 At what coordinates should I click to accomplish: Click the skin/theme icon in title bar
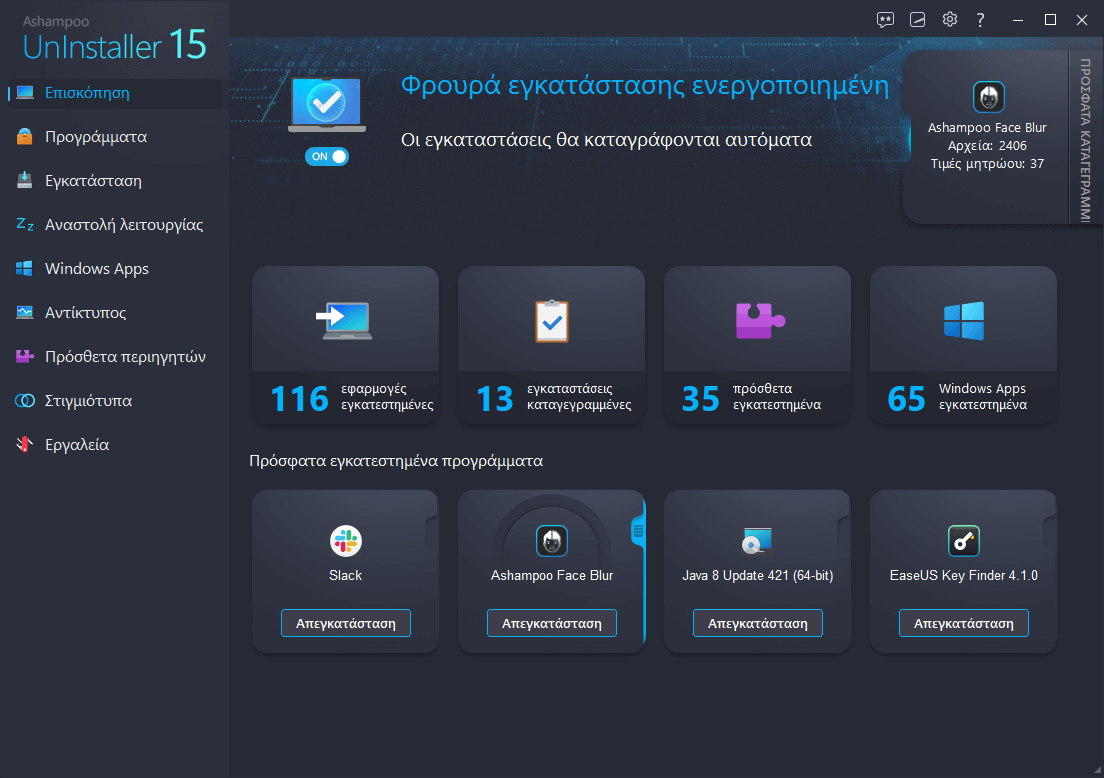(917, 20)
